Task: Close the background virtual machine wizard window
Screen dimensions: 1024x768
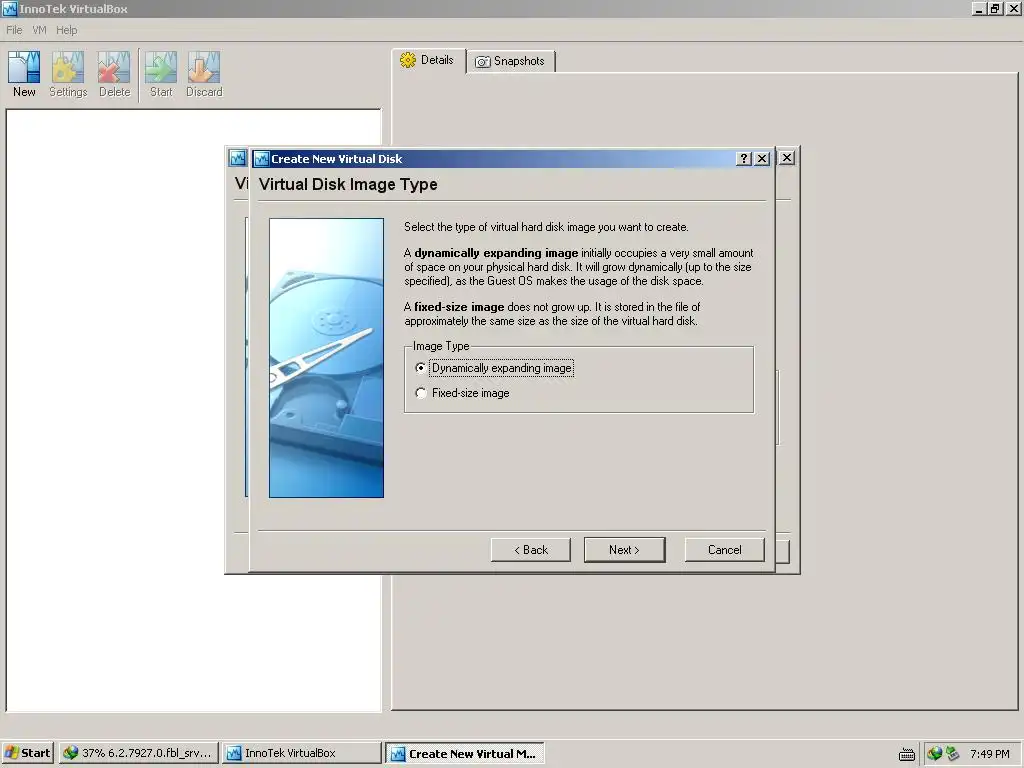Action: point(787,157)
